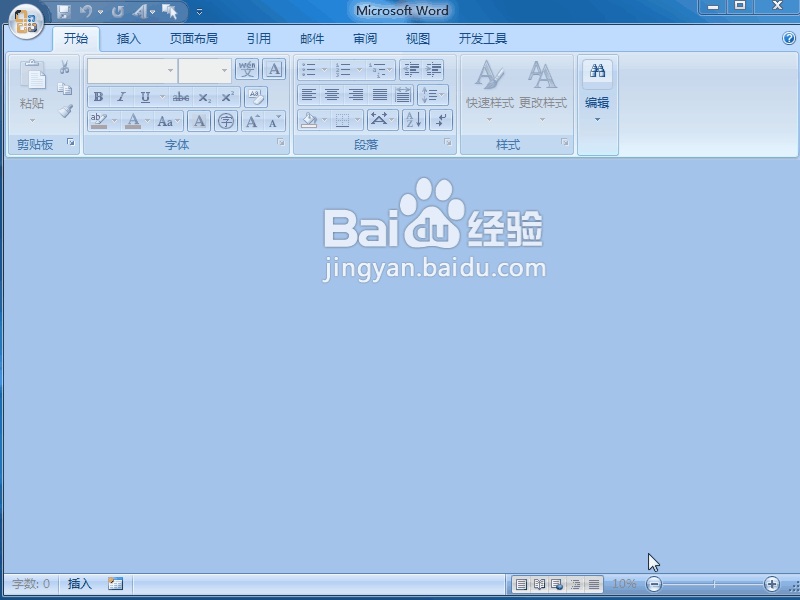The height and width of the screenshot is (600, 800).
Task: Grow font size
Action: [x=253, y=121]
